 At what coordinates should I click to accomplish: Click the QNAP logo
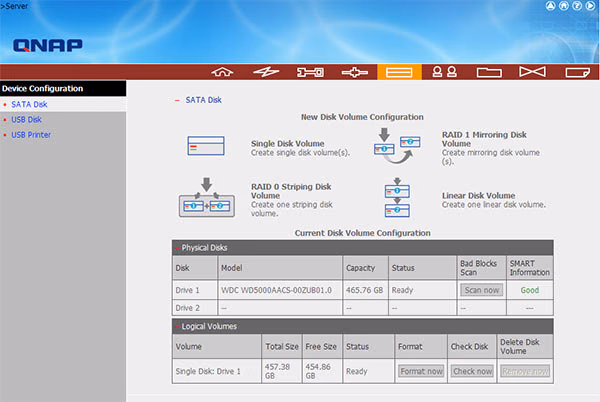pos(48,45)
